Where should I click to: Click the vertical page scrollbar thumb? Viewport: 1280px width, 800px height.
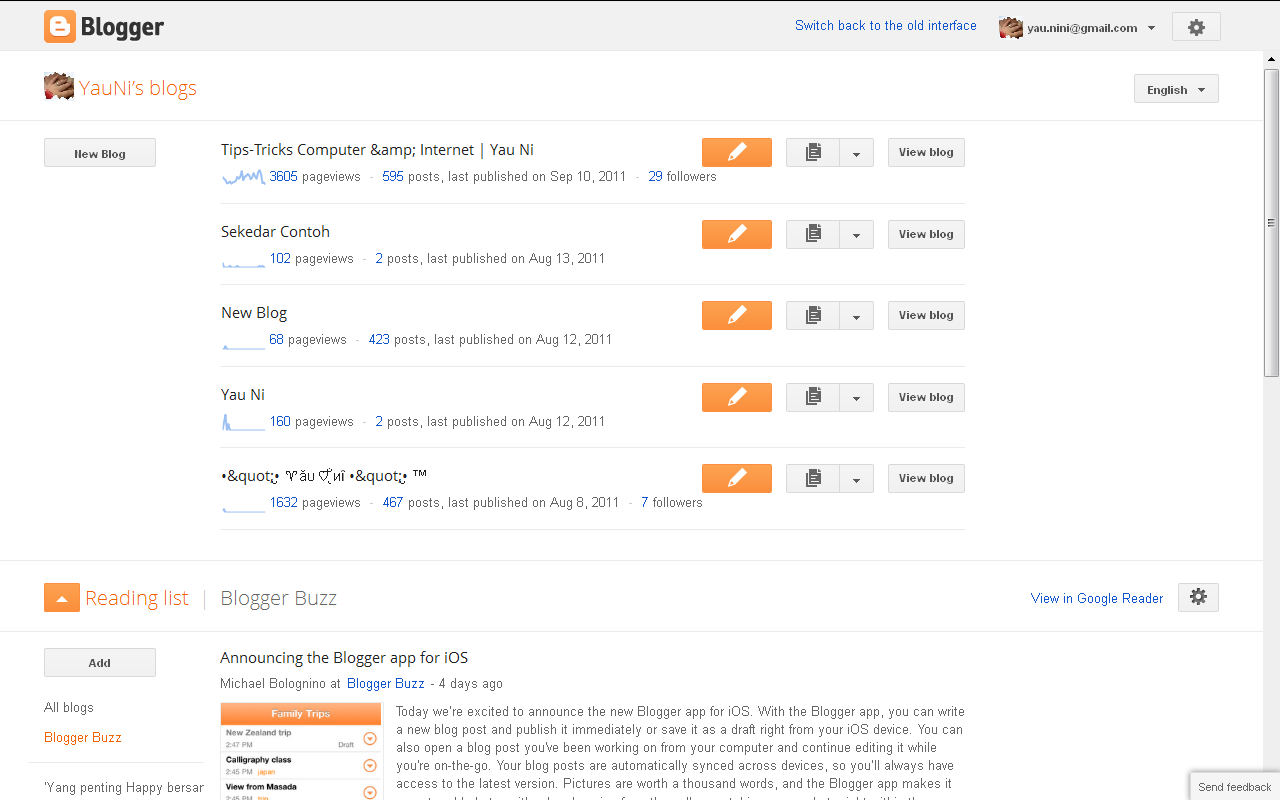(1271, 222)
